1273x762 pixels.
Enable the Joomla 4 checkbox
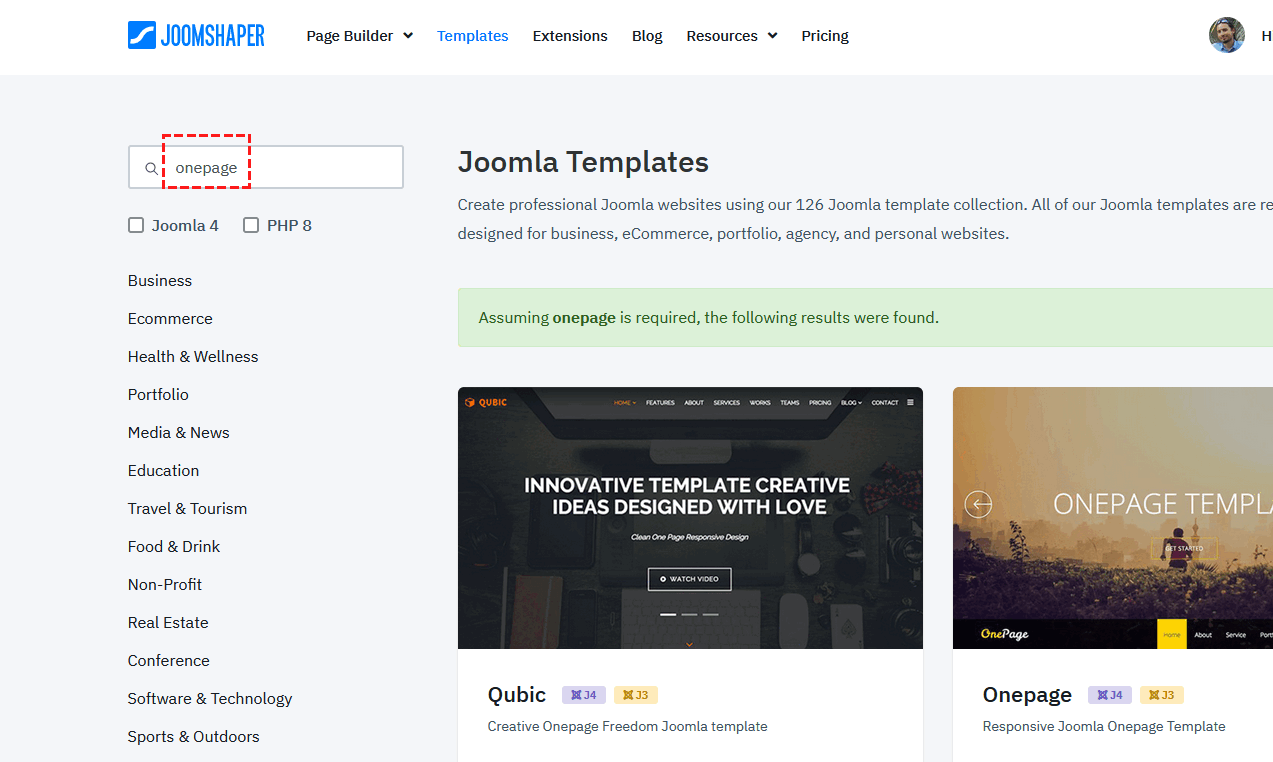pyautogui.click(x=136, y=225)
